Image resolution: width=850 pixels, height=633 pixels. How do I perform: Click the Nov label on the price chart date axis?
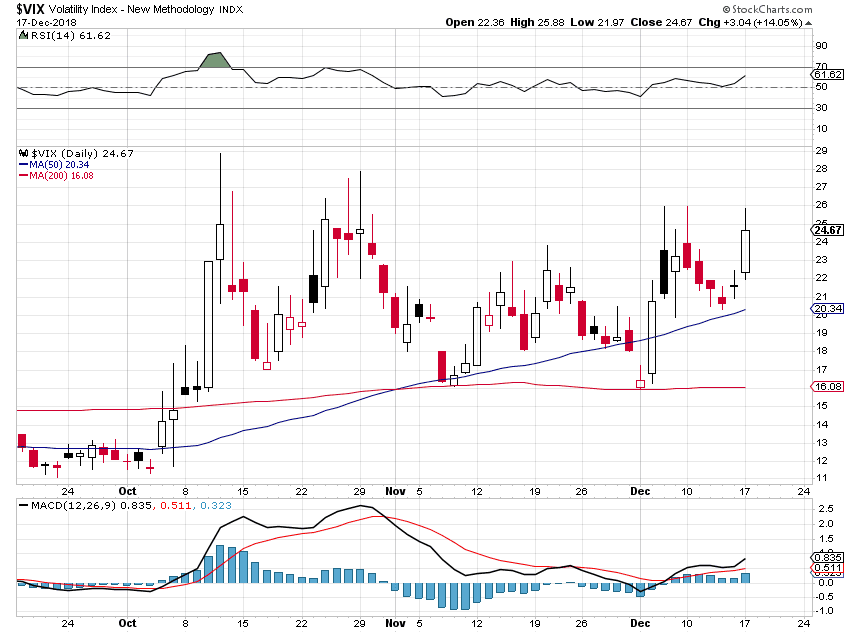click(x=395, y=491)
